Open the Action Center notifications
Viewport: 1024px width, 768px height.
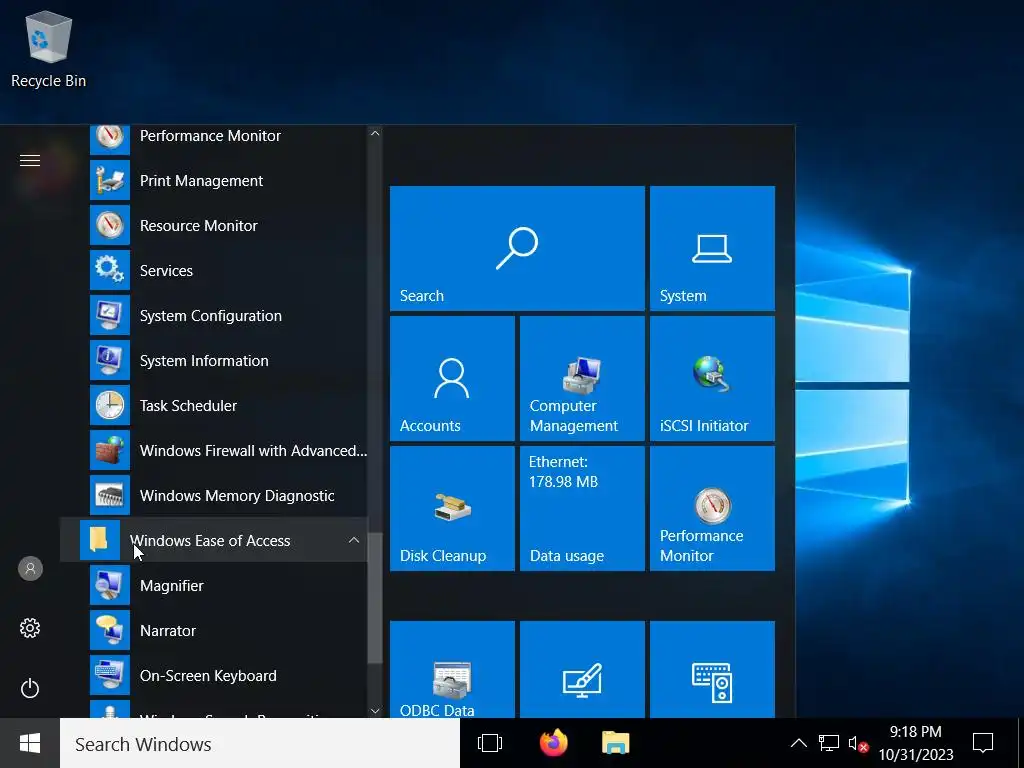point(983,743)
